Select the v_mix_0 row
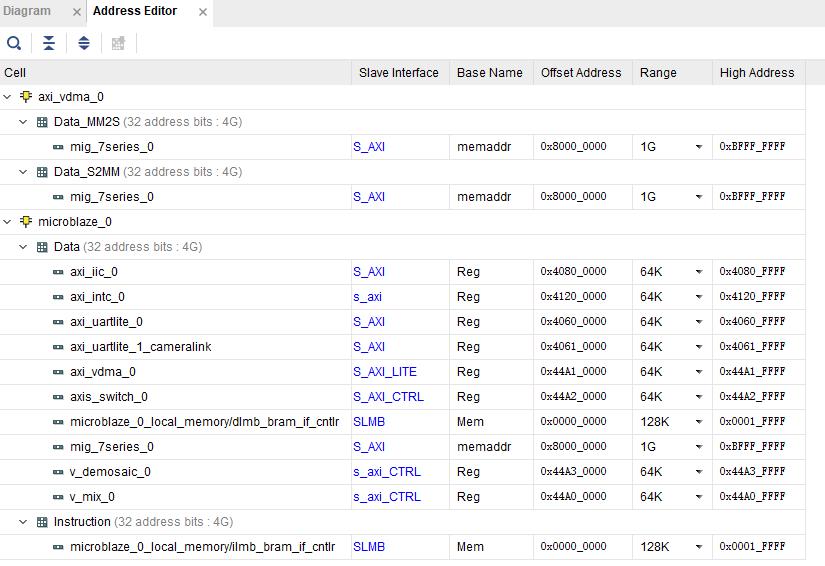825x566 pixels. point(403,497)
